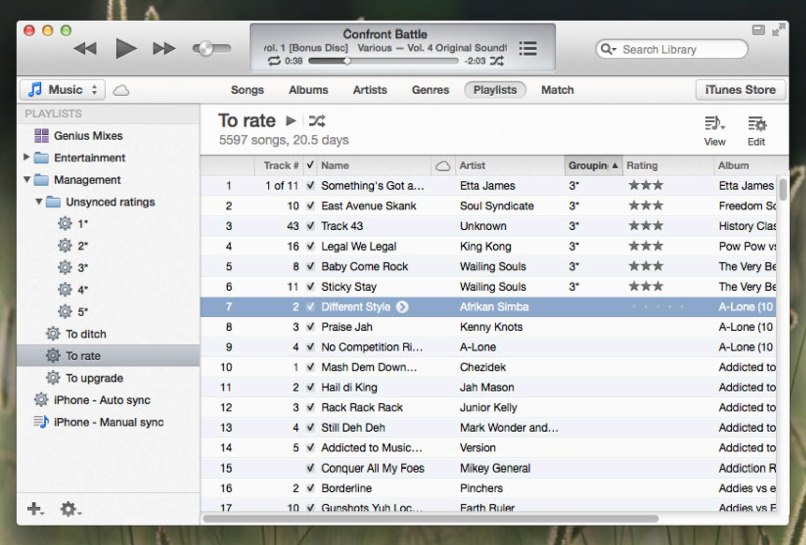Open the Up Next list icon
806x545 pixels.
point(528,48)
